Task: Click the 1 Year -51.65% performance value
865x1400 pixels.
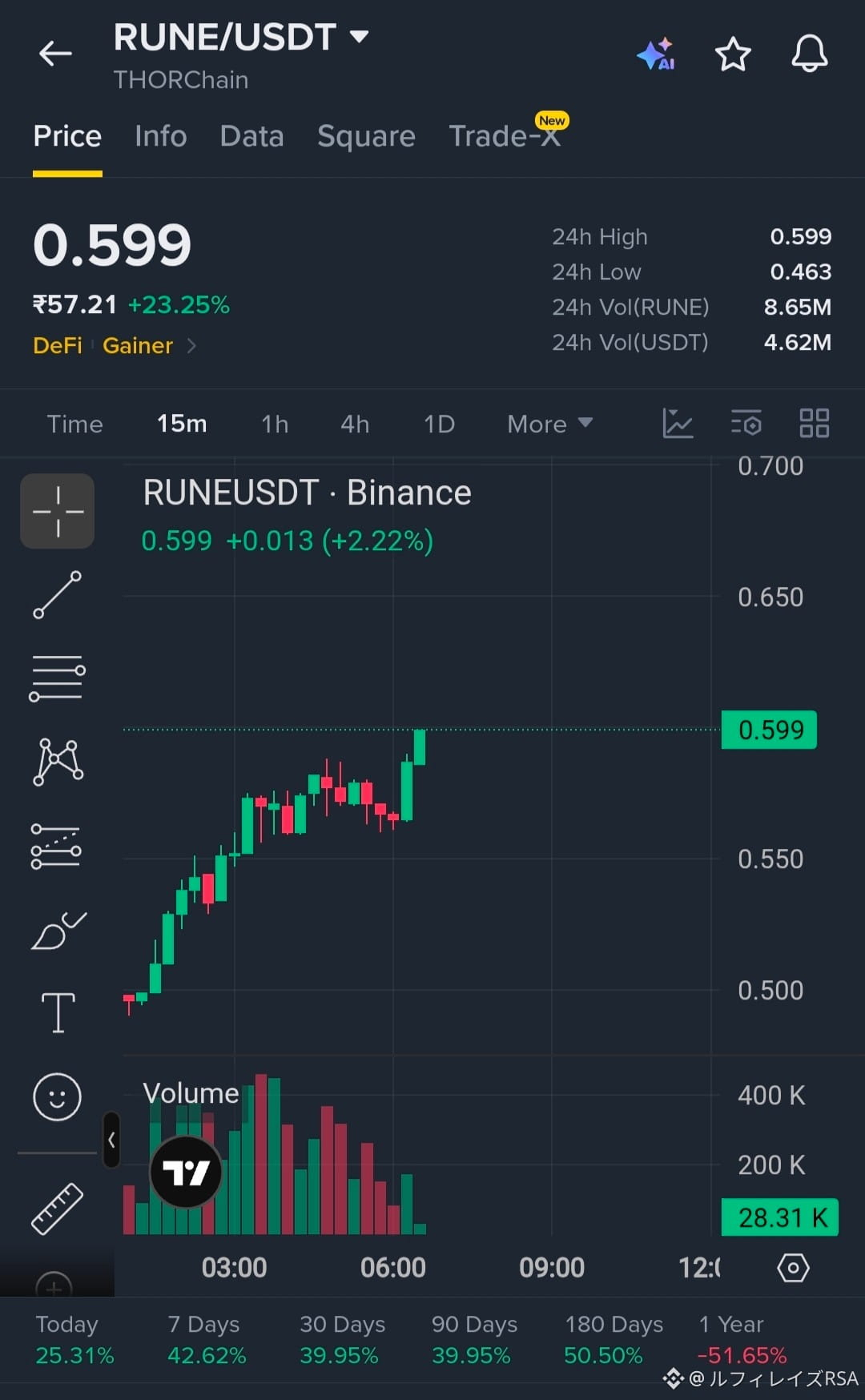Action: 742,1355
